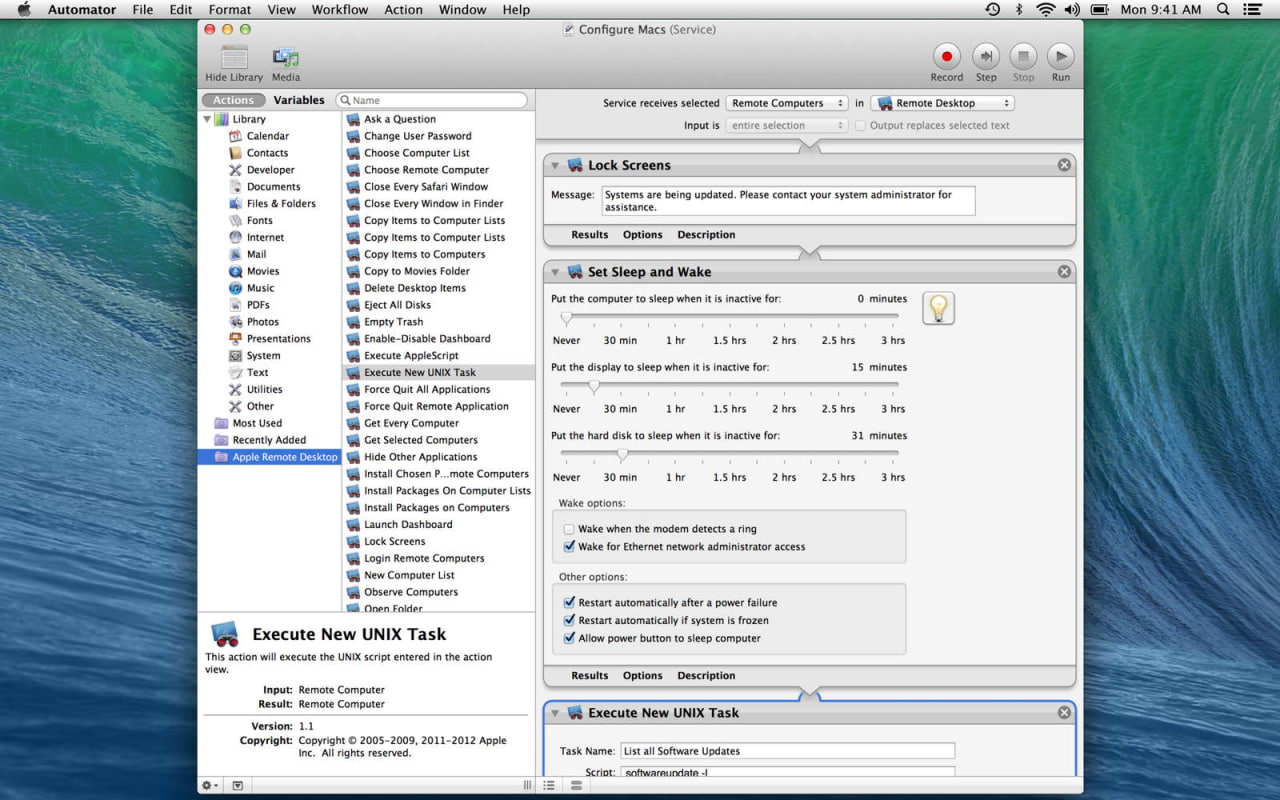Image resolution: width=1280 pixels, height=800 pixels.
Task: Uncheck Restart automatically after a power failure
Action: point(569,603)
